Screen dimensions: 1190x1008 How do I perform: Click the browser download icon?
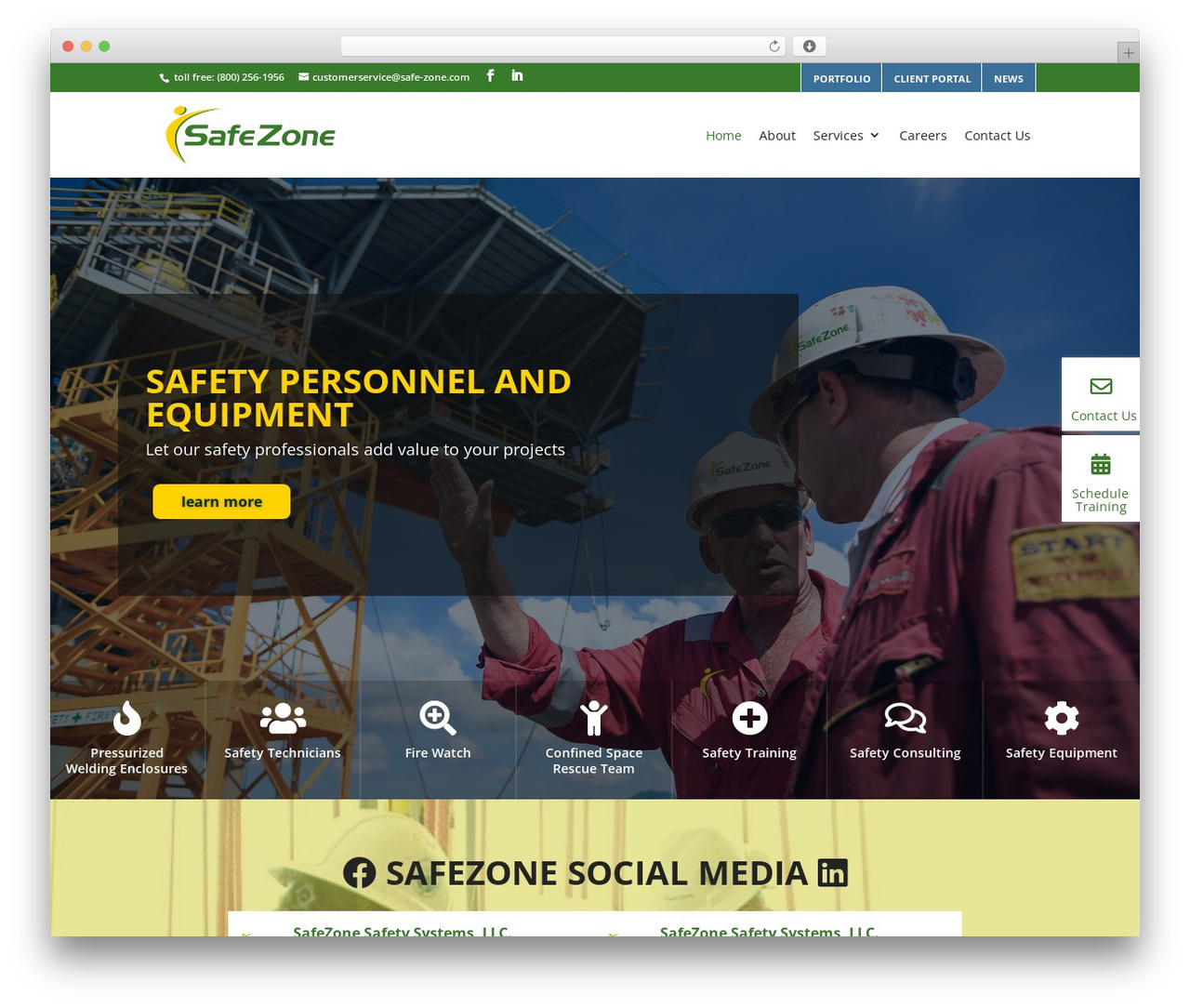[809, 46]
